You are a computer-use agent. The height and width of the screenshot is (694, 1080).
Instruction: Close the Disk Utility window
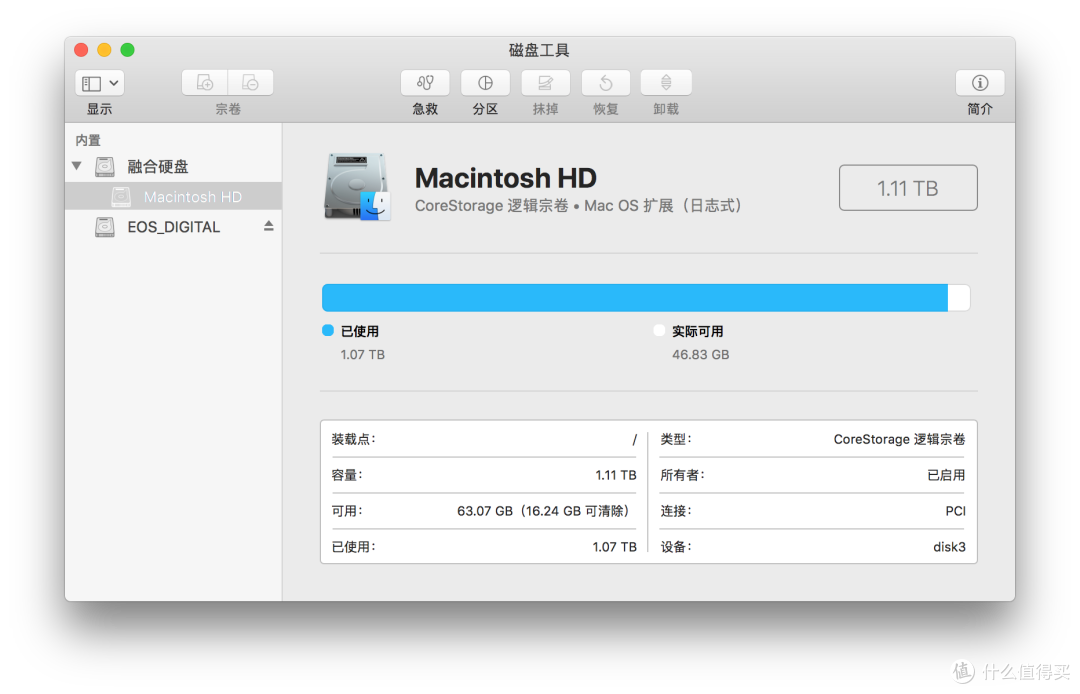(x=81, y=50)
